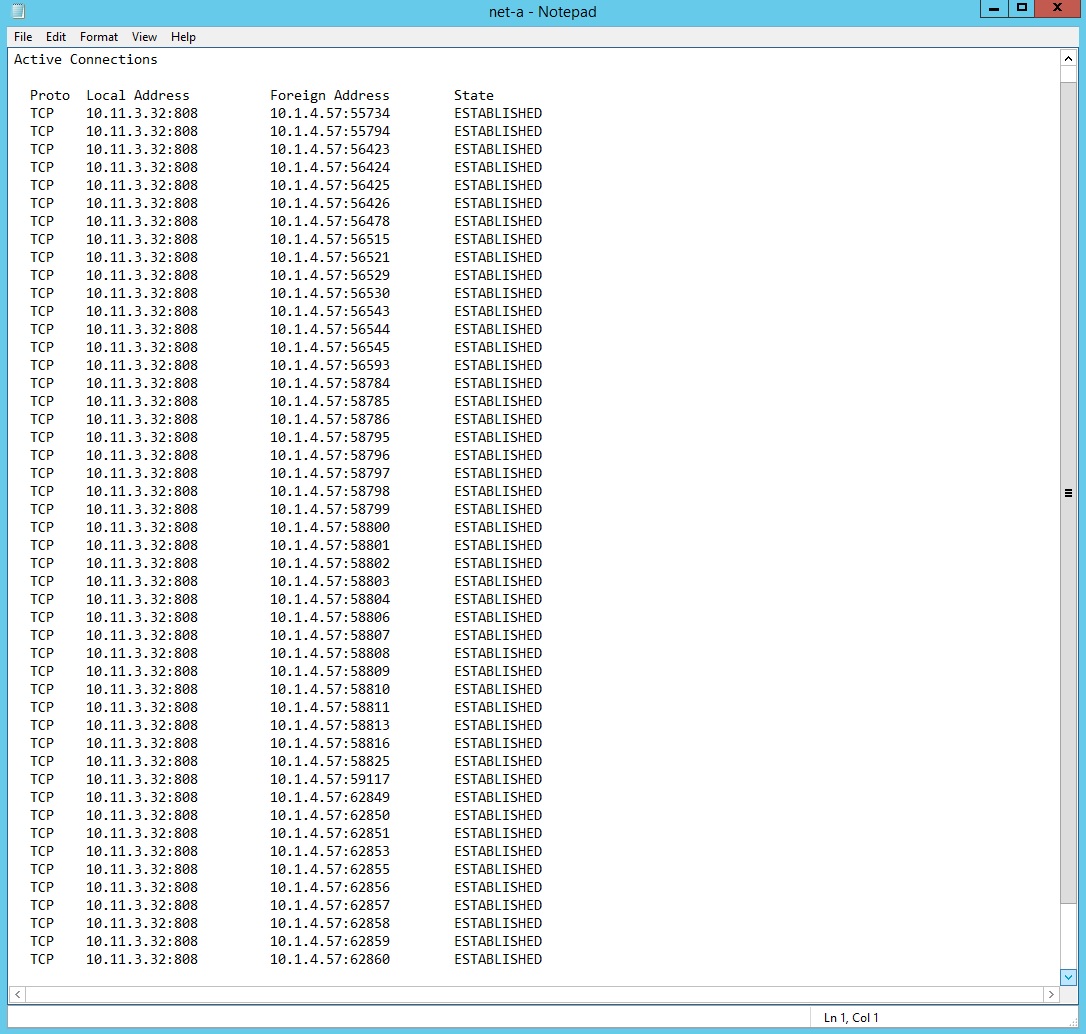Click foreign address 10.1.4.57:58801
The width and height of the screenshot is (1086, 1034).
click(x=330, y=546)
